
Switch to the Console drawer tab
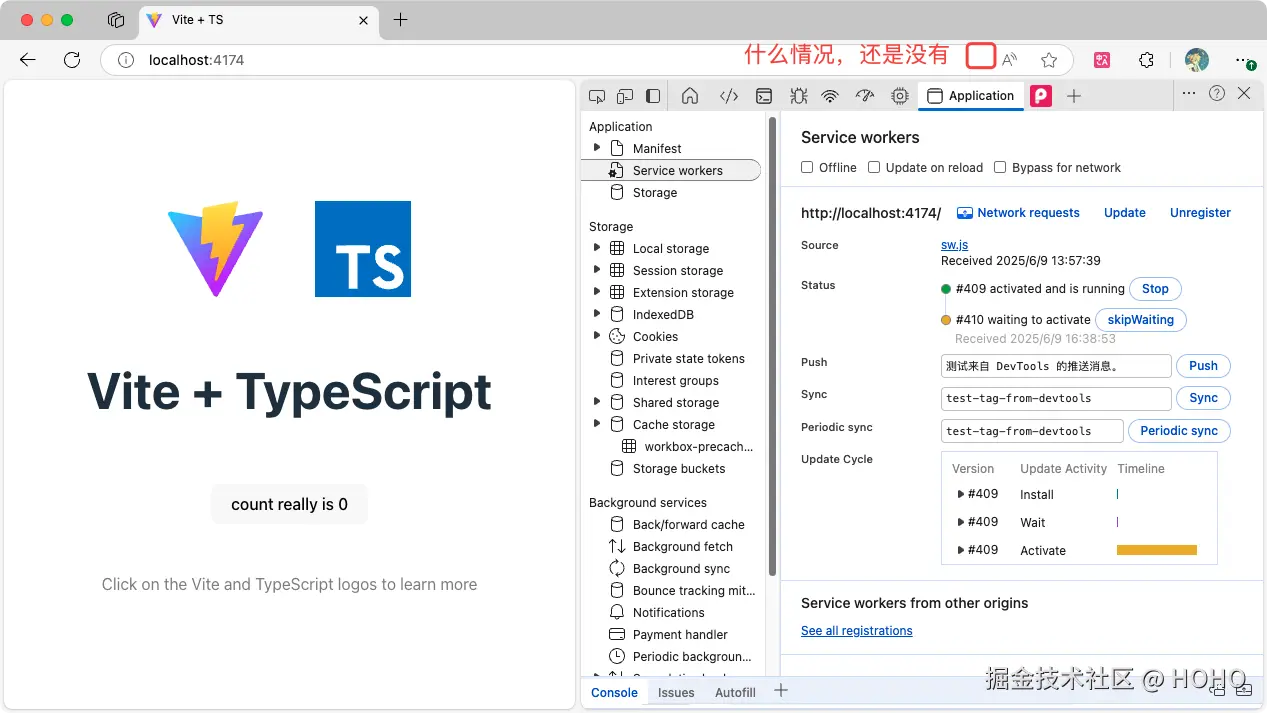pyautogui.click(x=614, y=692)
